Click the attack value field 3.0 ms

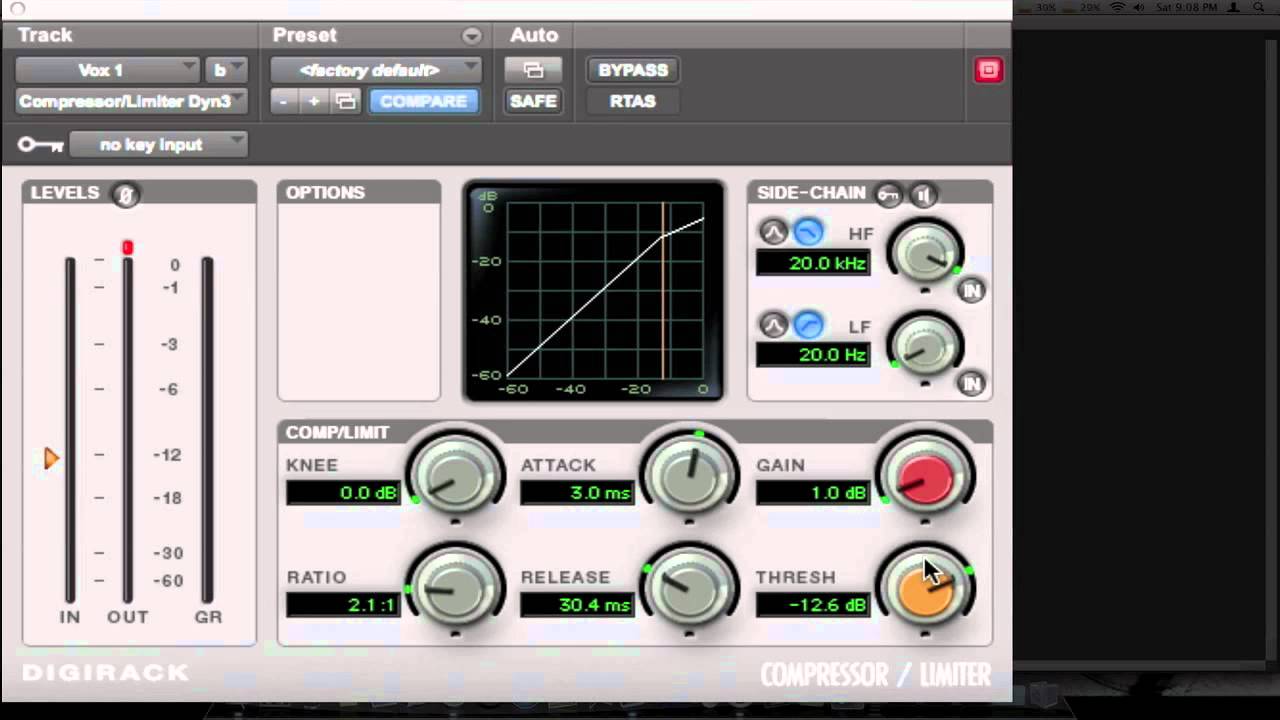click(x=577, y=493)
